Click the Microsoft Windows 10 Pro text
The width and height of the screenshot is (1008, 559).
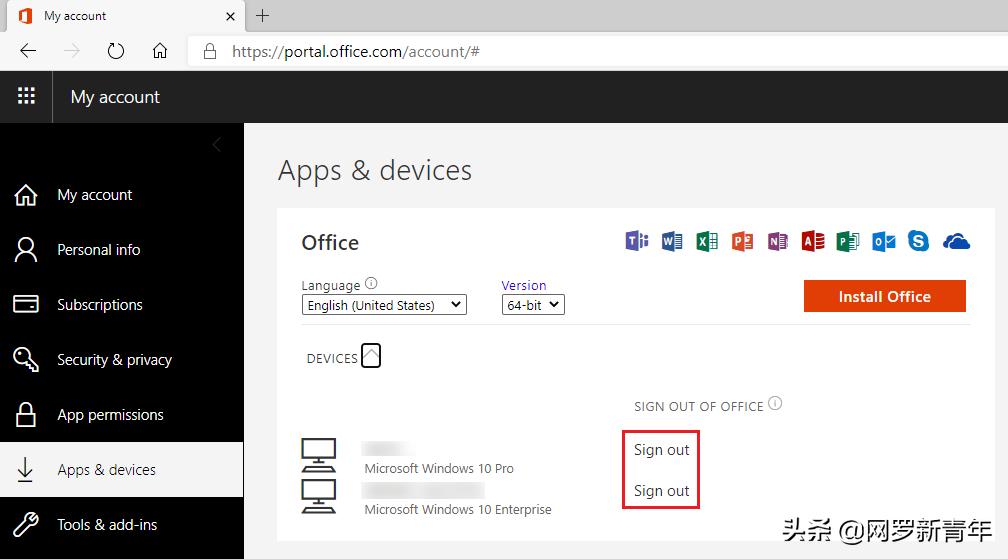pos(439,468)
